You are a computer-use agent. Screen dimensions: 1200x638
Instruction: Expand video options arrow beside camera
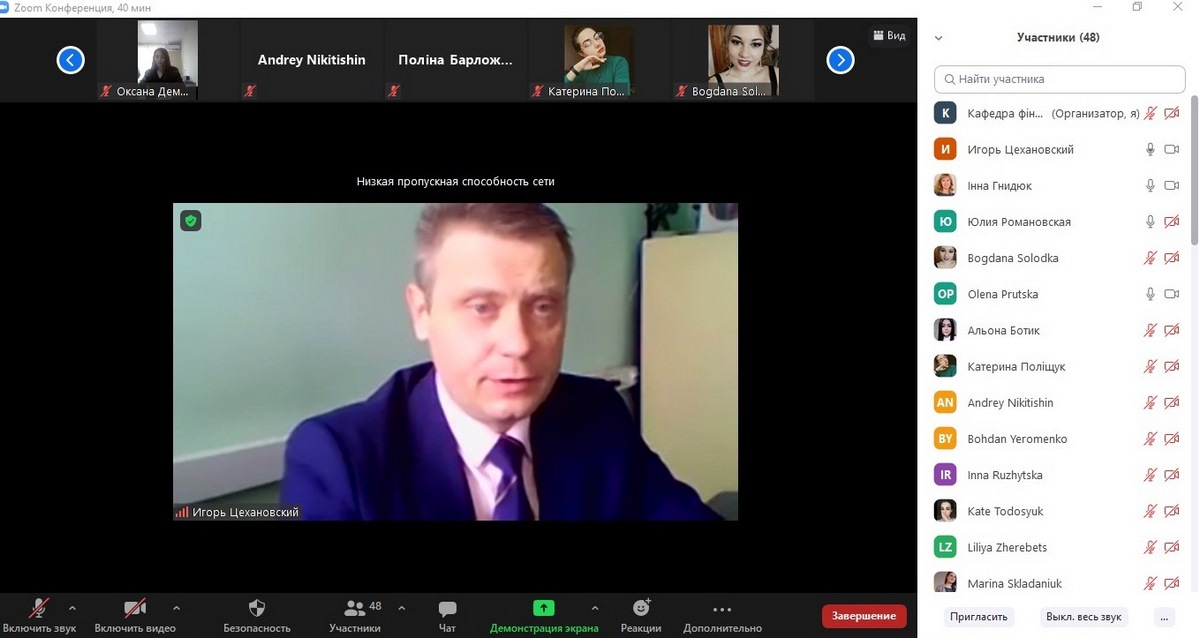tap(177, 607)
